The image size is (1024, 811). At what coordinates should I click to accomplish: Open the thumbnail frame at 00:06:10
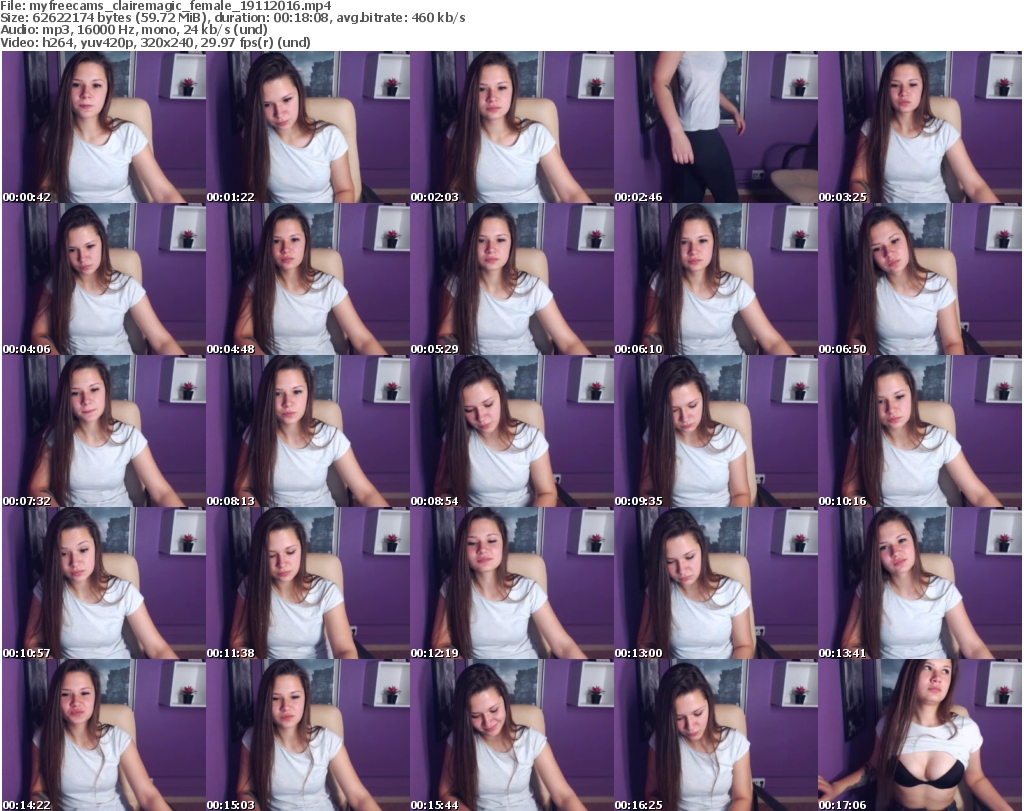coord(716,279)
